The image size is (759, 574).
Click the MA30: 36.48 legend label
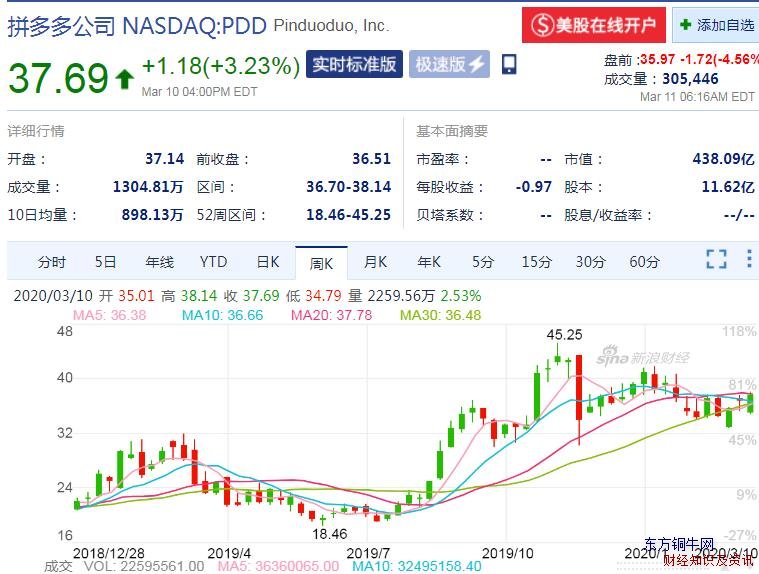[x=440, y=315]
